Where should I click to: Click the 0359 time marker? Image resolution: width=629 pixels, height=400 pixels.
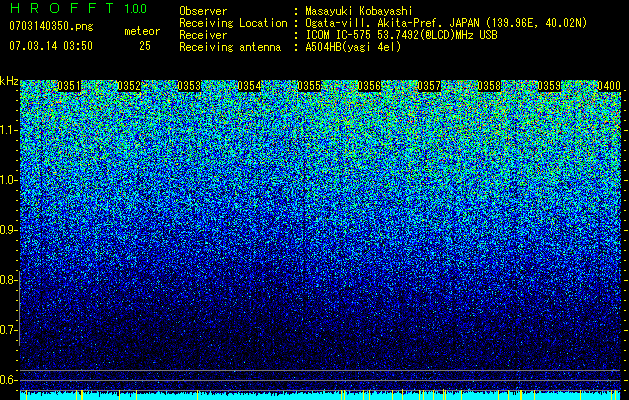[549, 86]
